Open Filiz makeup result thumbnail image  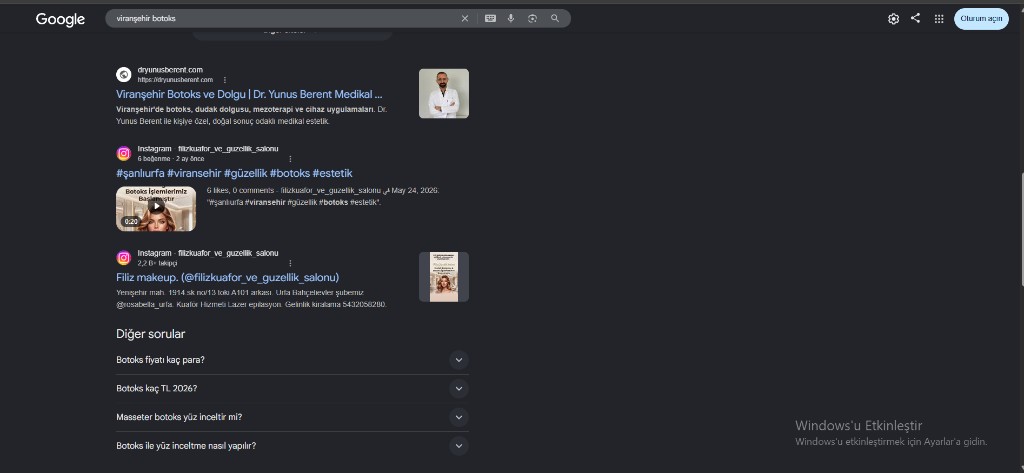tap(443, 277)
